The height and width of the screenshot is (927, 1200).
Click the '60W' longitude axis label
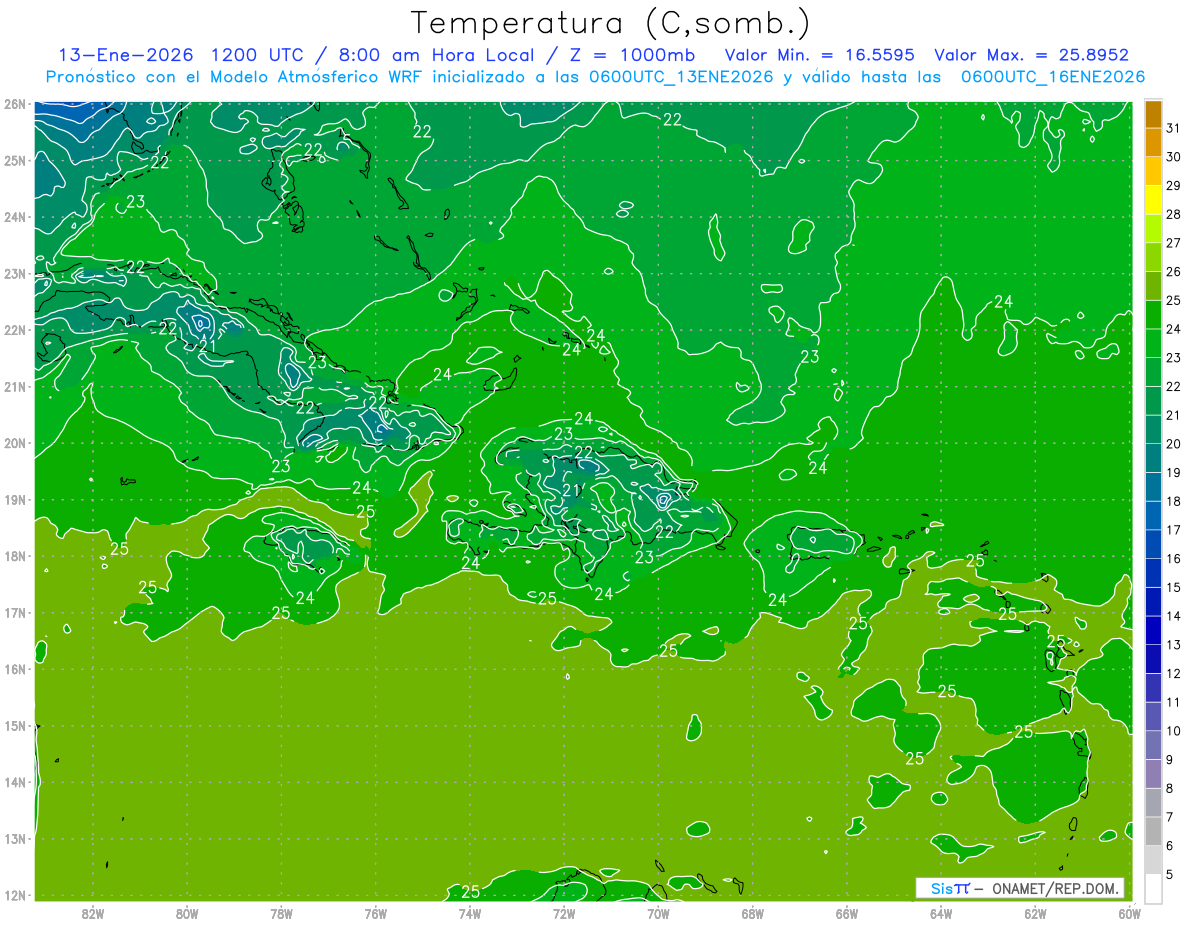[1130, 913]
